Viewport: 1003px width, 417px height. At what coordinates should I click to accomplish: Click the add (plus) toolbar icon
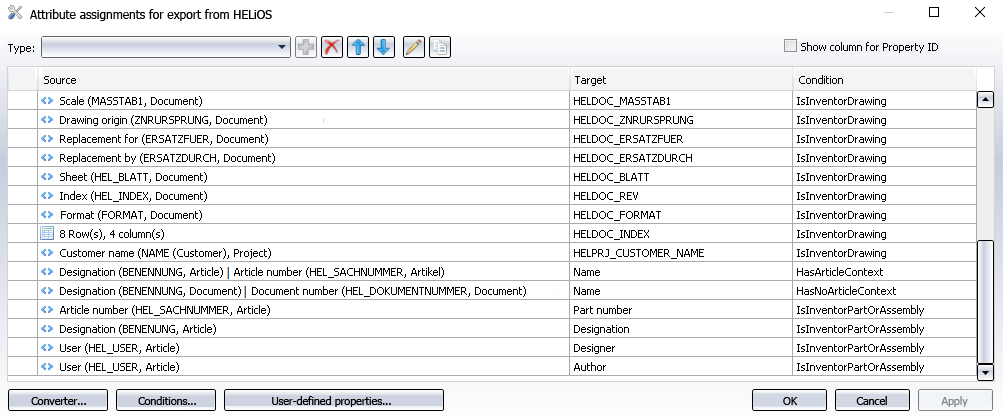306,47
